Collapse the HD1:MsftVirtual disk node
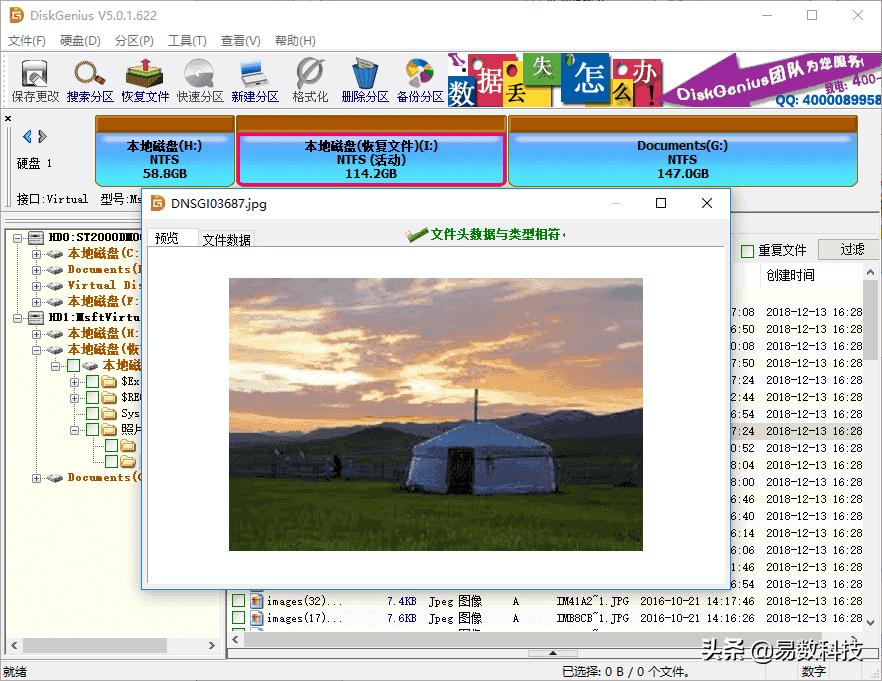The image size is (882, 681). (x=15, y=318)
